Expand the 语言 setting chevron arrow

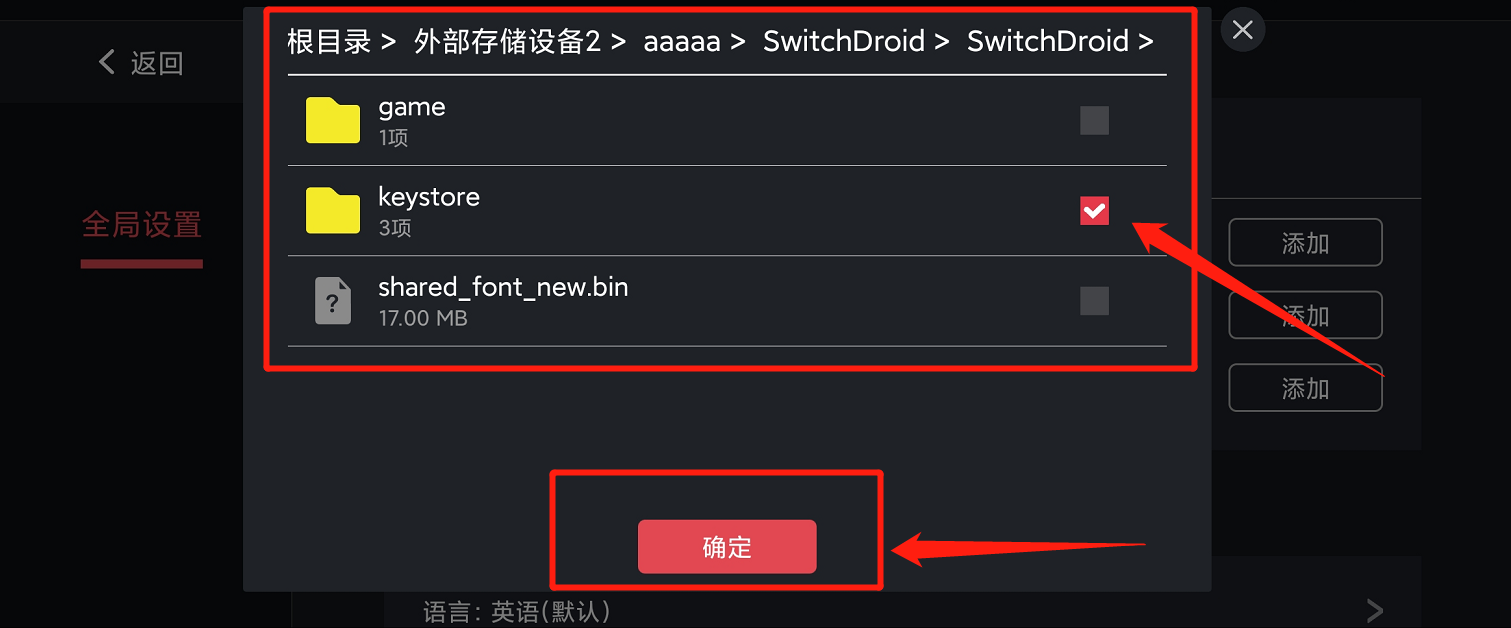point(1375,610)
